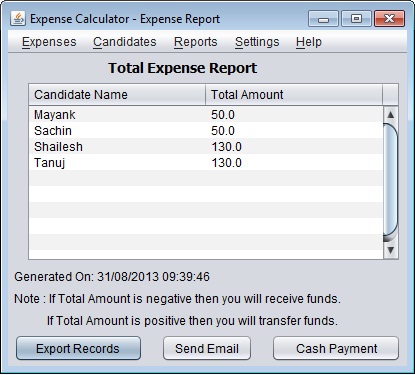Click the Candidate Name column header
415x375 pixels.
click(x=117, y=95)
